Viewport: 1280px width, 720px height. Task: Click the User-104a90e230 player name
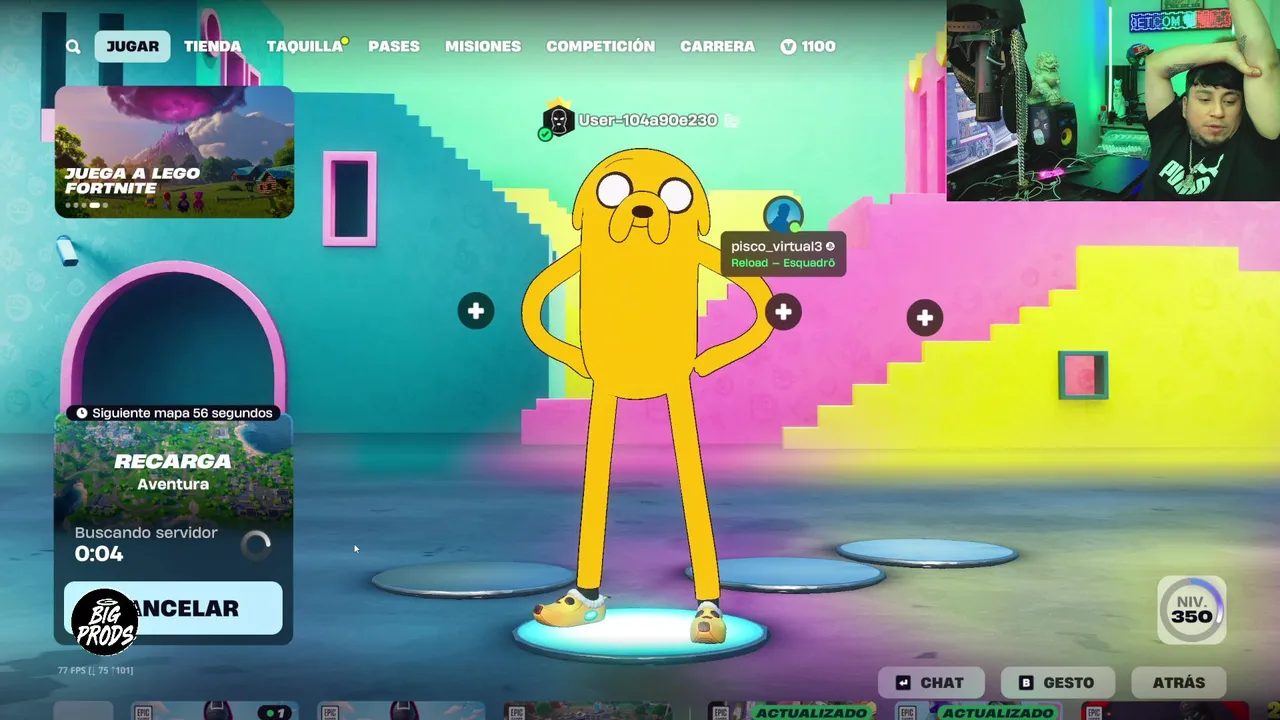(x=648, y=120)
